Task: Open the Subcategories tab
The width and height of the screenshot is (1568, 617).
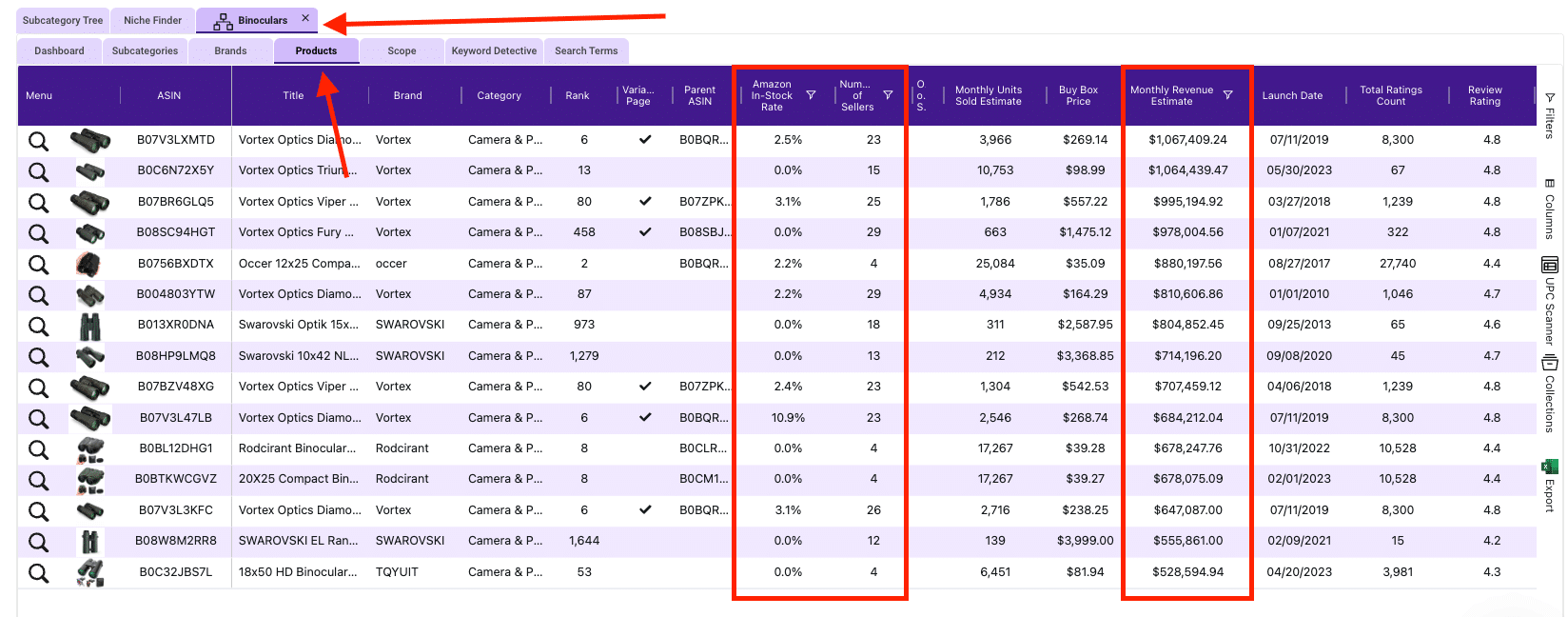Action: tap(145, 51)
